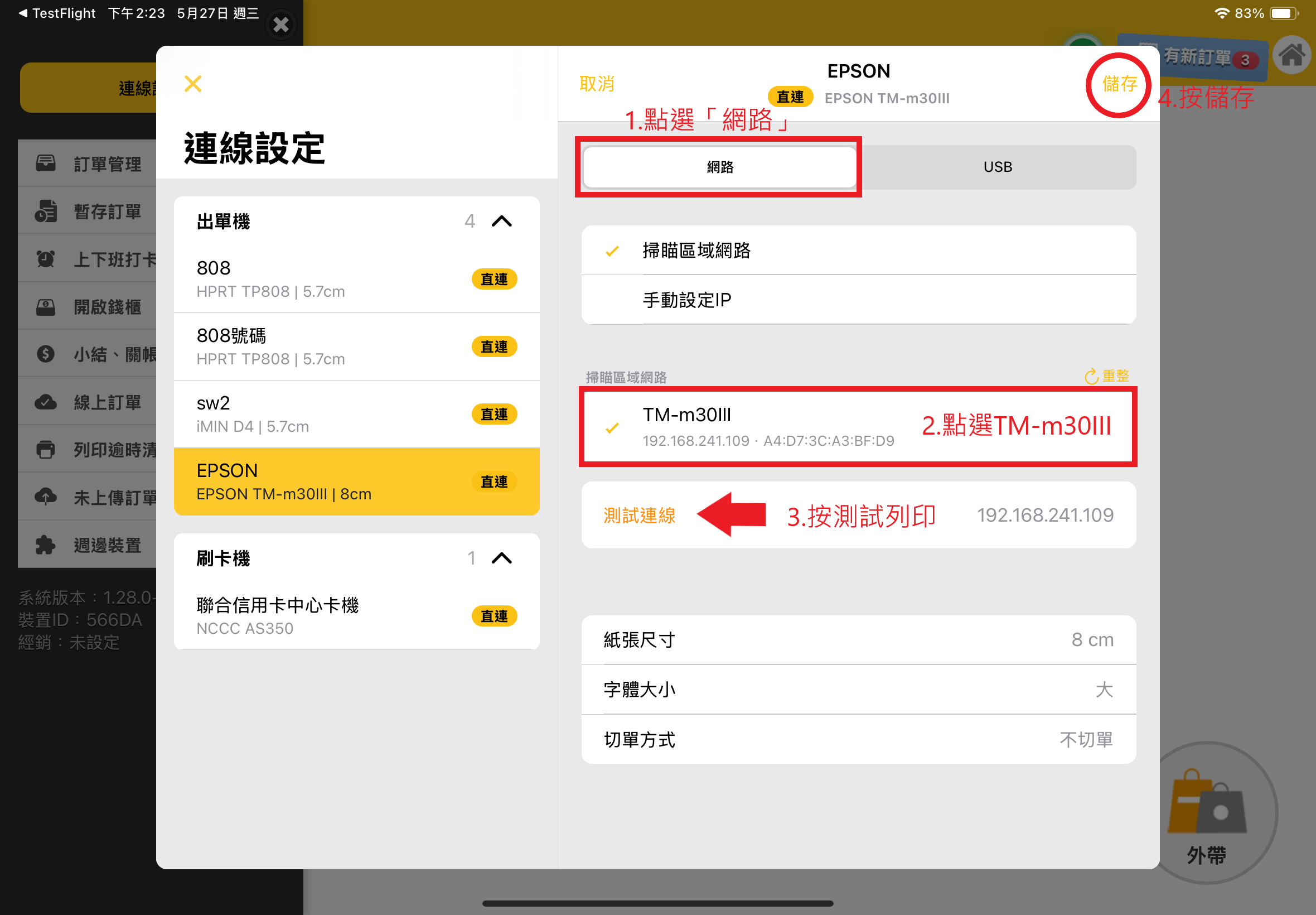
Task: Open 未上傳訂單 unuploaded orders item
Action: point(87,498)
